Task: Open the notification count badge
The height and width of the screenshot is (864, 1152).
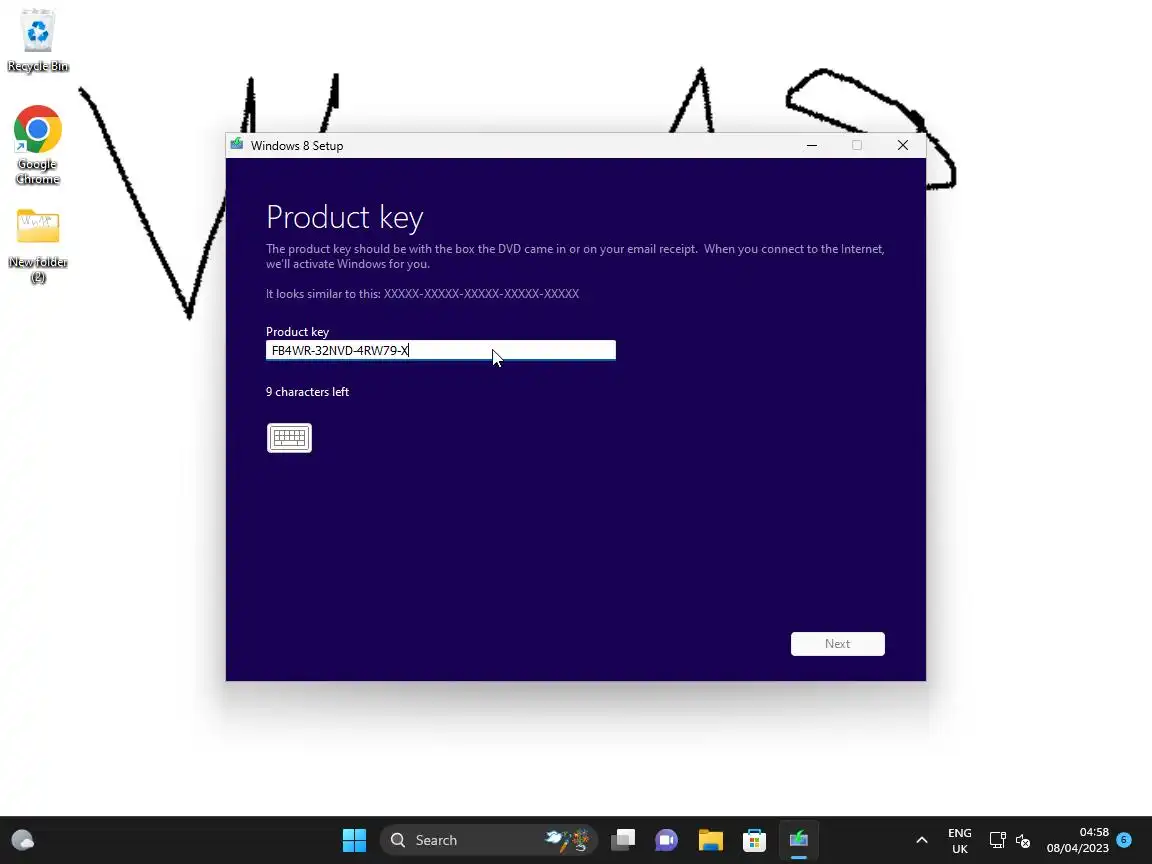Action: point(1124,839)
